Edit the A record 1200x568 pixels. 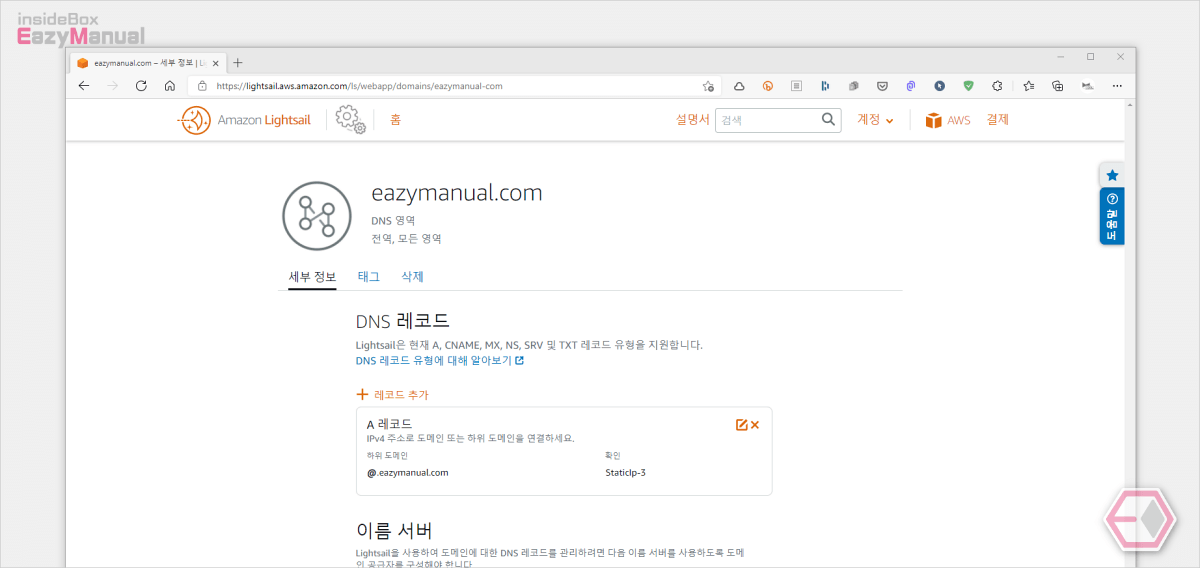point(741,425)
